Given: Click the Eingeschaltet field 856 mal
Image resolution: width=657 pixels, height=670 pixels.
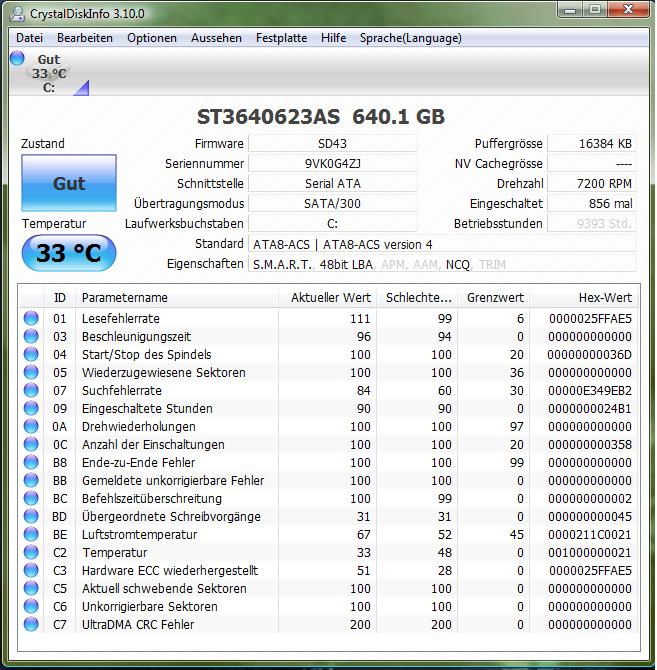Looking at the screenshot, I should [592, 203].
